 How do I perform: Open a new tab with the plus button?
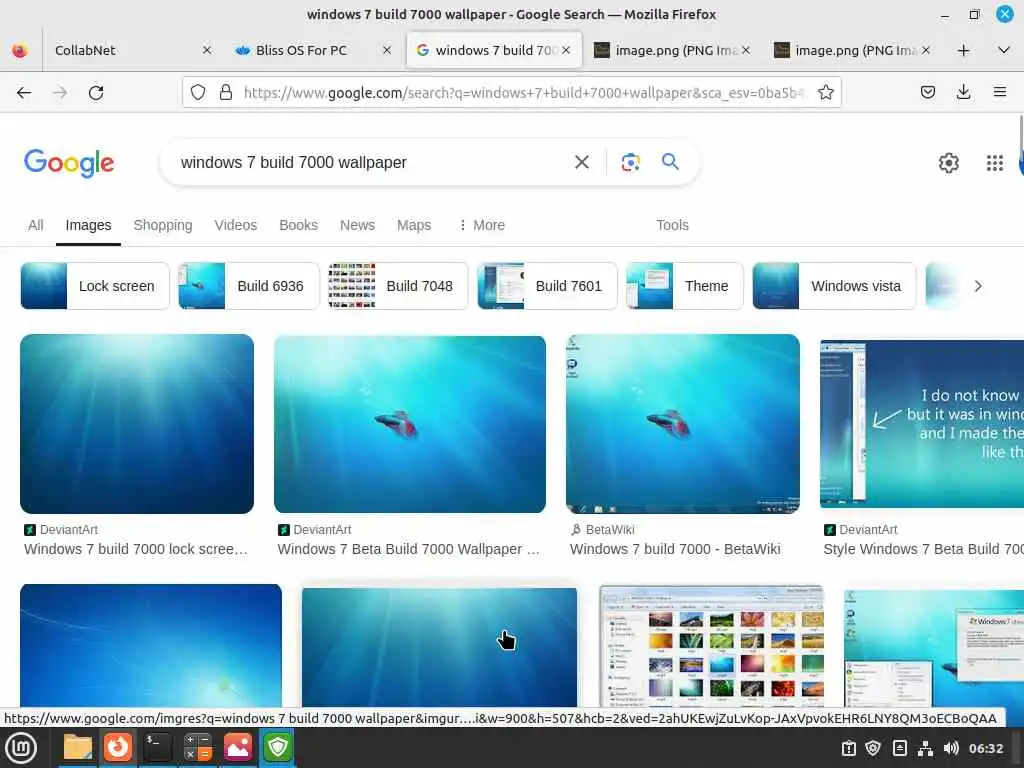[x=963, y=50]
